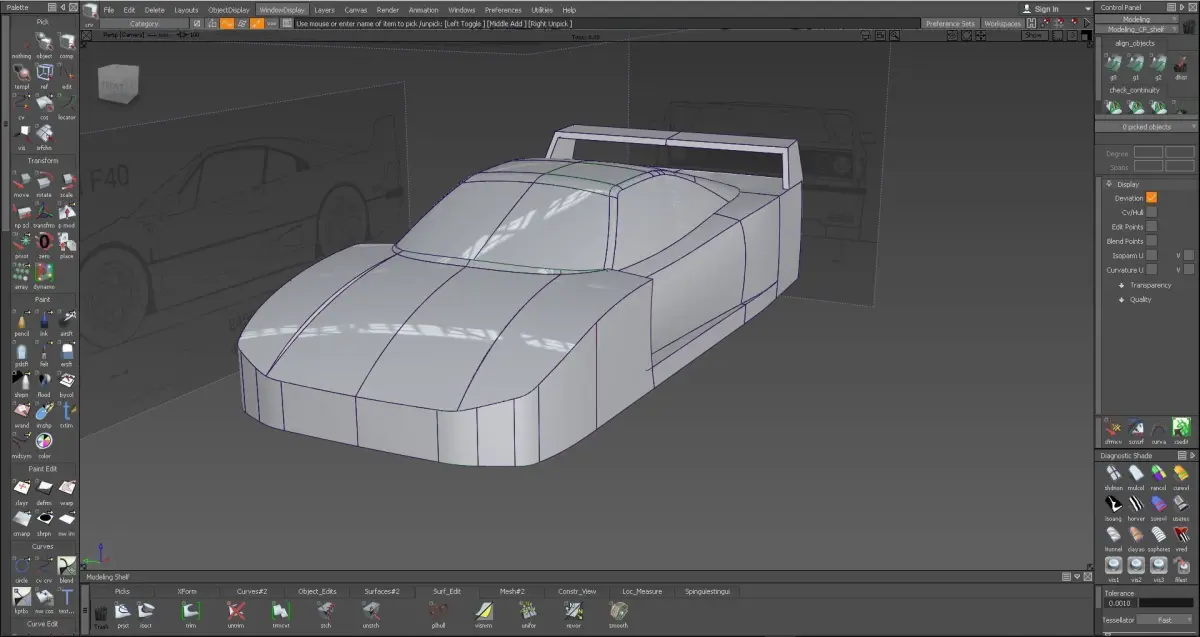Viewport: 1200px width, 637px height.
Task: Select the zero transform tool
Action: click(x=44, y=244)
